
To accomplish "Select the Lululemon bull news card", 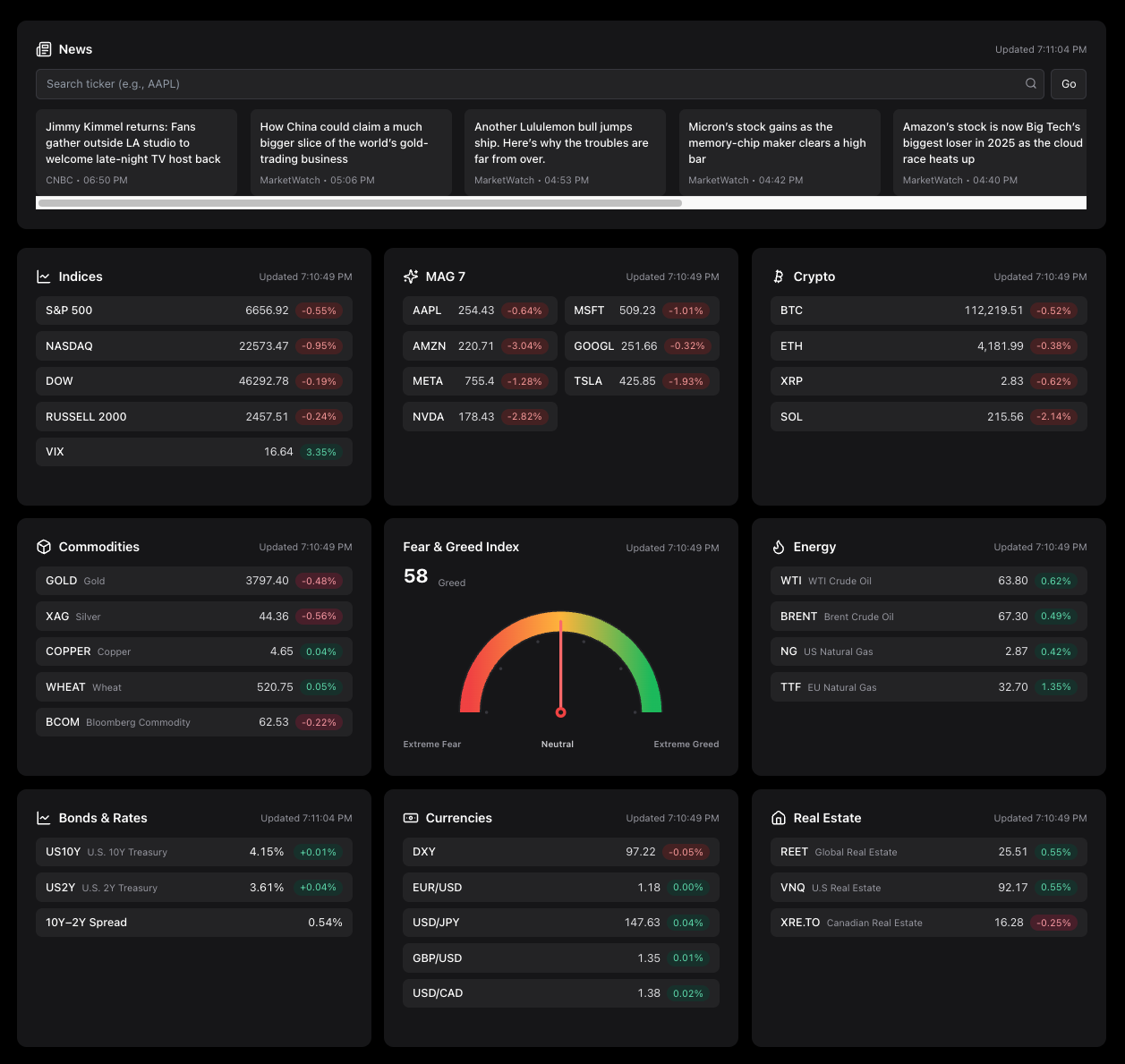I will (565, 152).
